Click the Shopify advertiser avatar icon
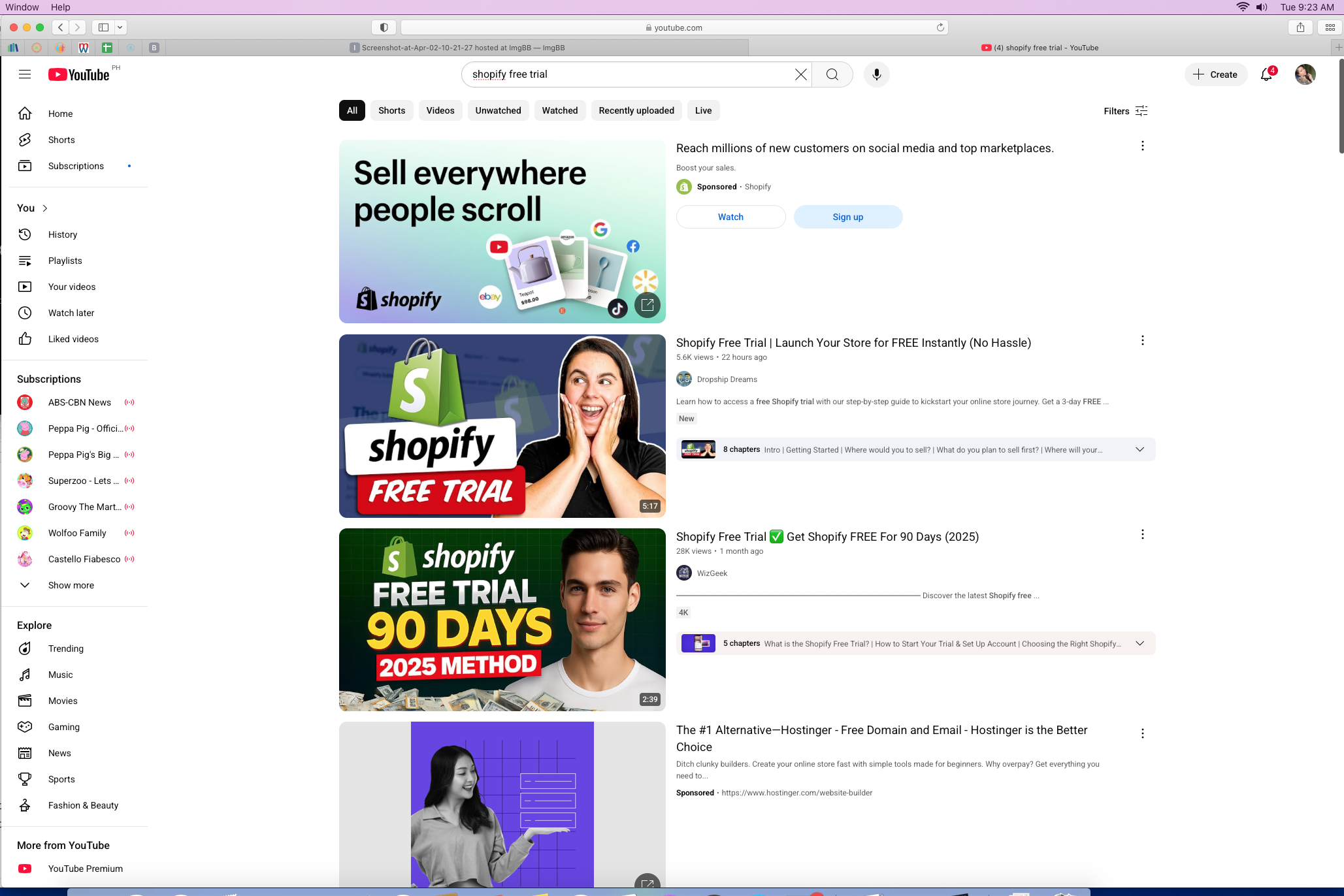Screen dimensions: 1344x896 pos(684,187)
